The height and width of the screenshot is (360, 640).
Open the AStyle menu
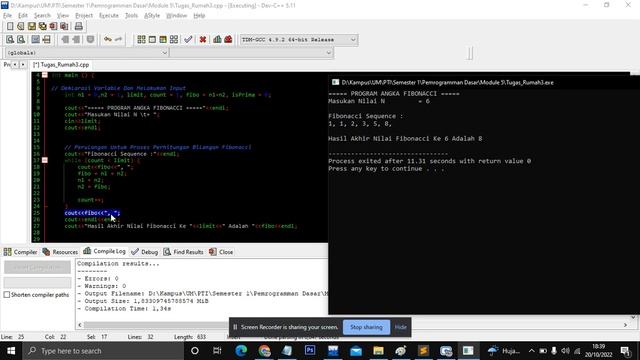coord(152,16)
